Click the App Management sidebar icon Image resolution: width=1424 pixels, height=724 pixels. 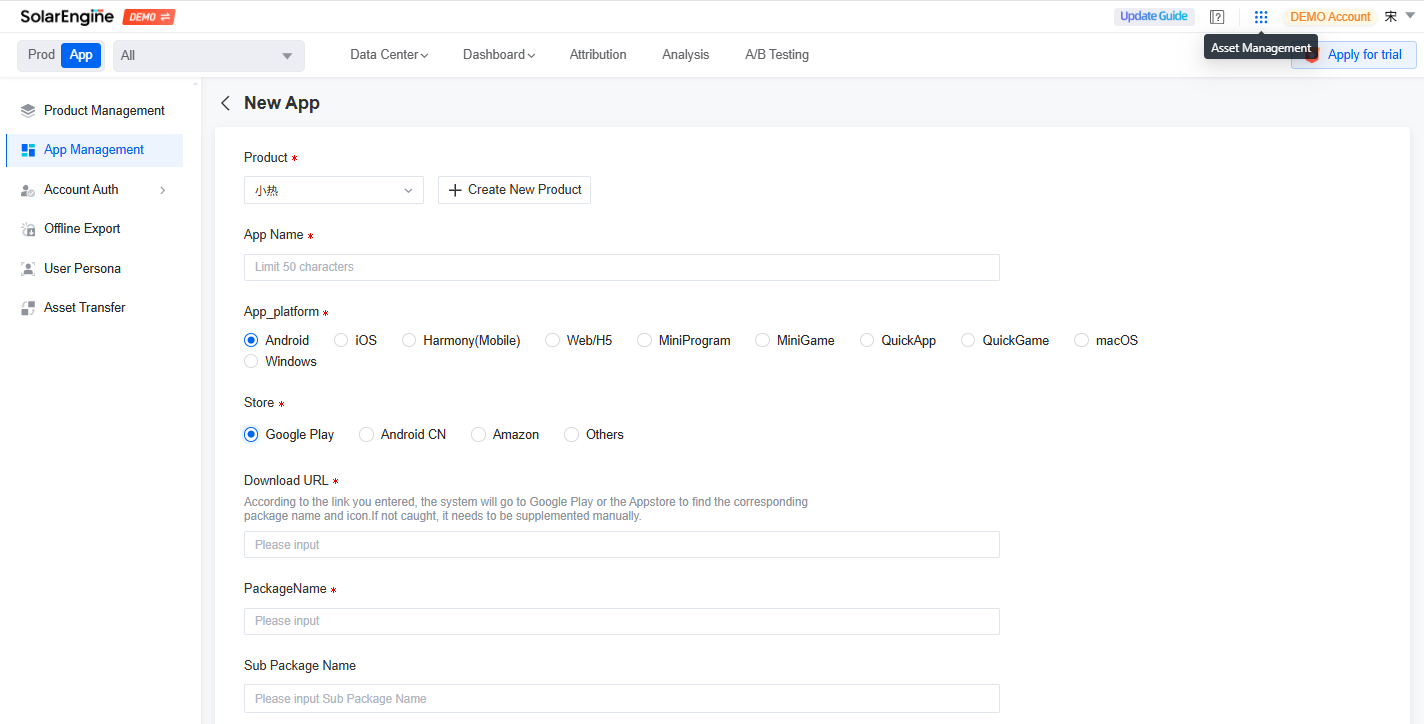[27, 149]
